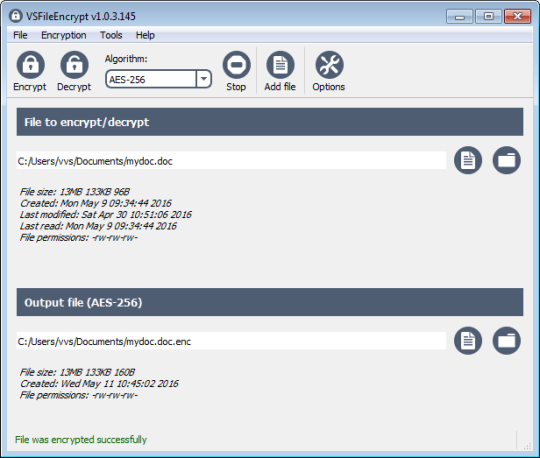Viewport: 540px width, 458px height.
Task: Close the VSFileEncrypt window
Action: click(517, 16)
